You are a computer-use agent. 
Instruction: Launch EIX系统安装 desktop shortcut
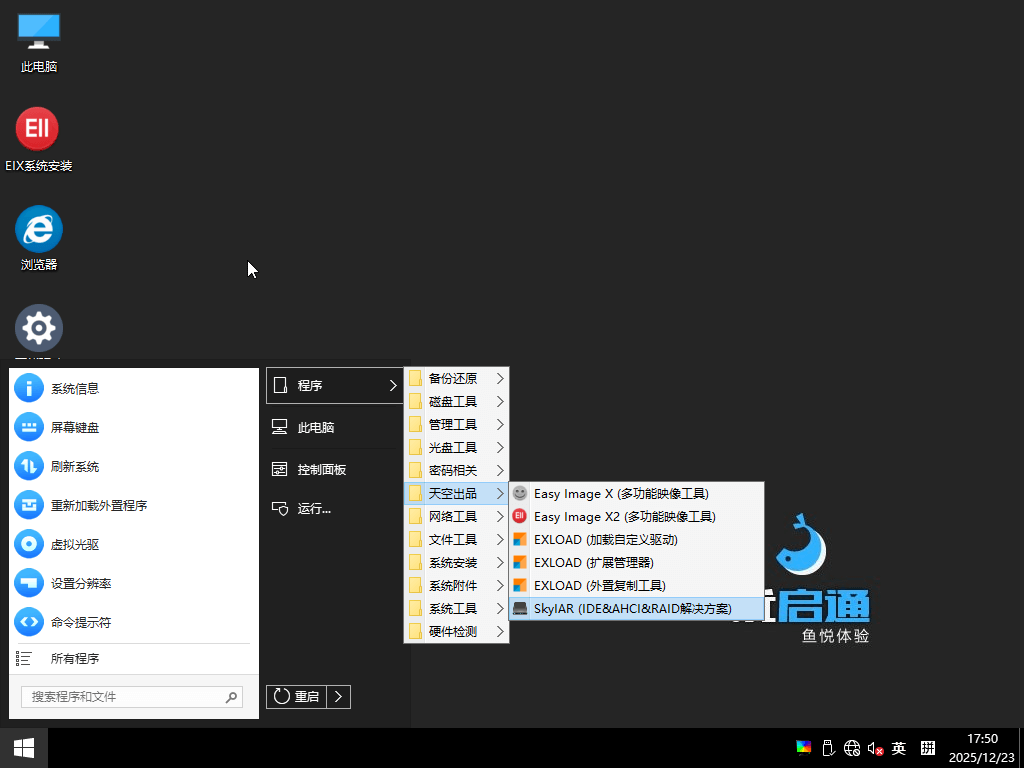(39, 140)
